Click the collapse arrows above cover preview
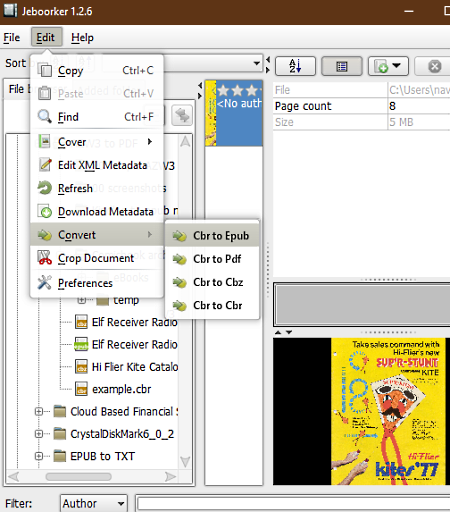Image resolution: width=450 pixels, height=512 pixels. coord(283,332)
